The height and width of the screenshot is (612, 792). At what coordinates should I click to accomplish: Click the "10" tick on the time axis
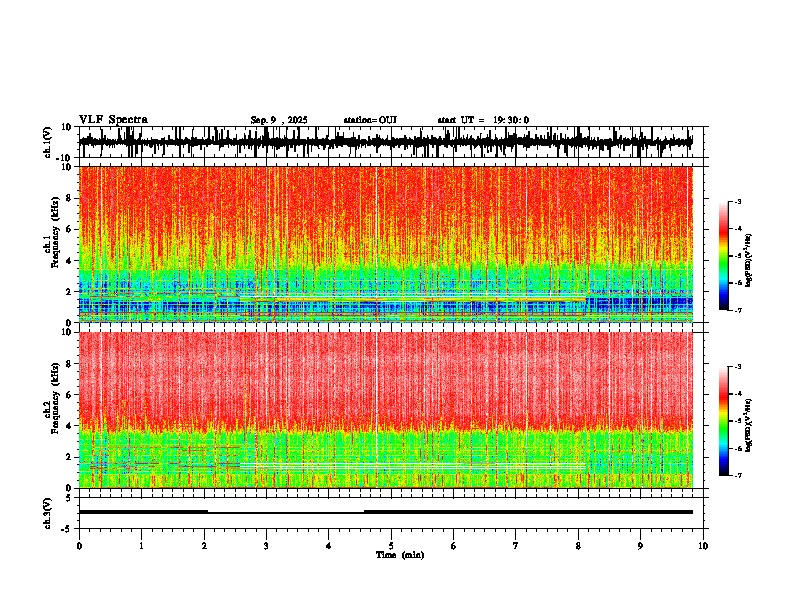point(703,546)
